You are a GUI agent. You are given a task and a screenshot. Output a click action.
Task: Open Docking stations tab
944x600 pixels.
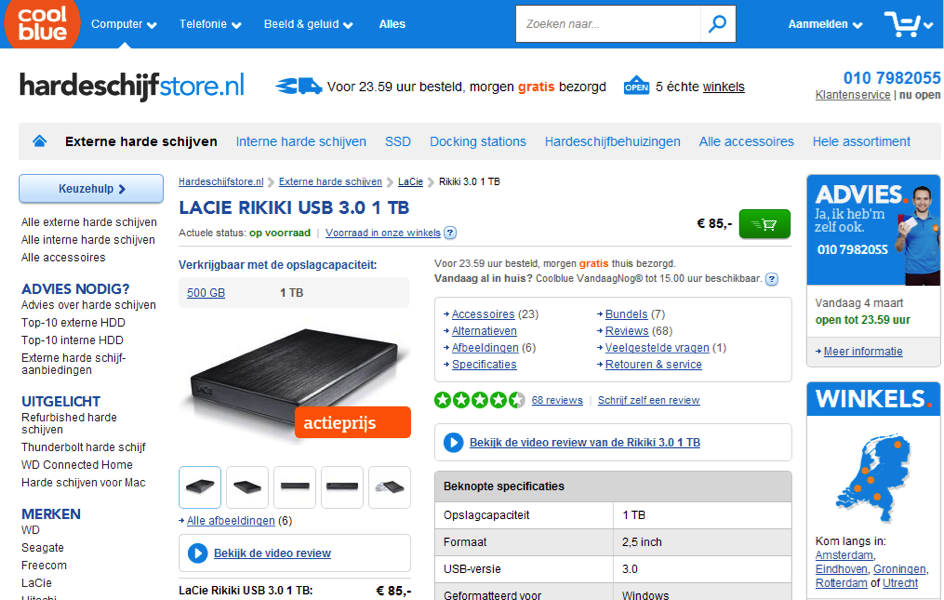click(478, 141)
